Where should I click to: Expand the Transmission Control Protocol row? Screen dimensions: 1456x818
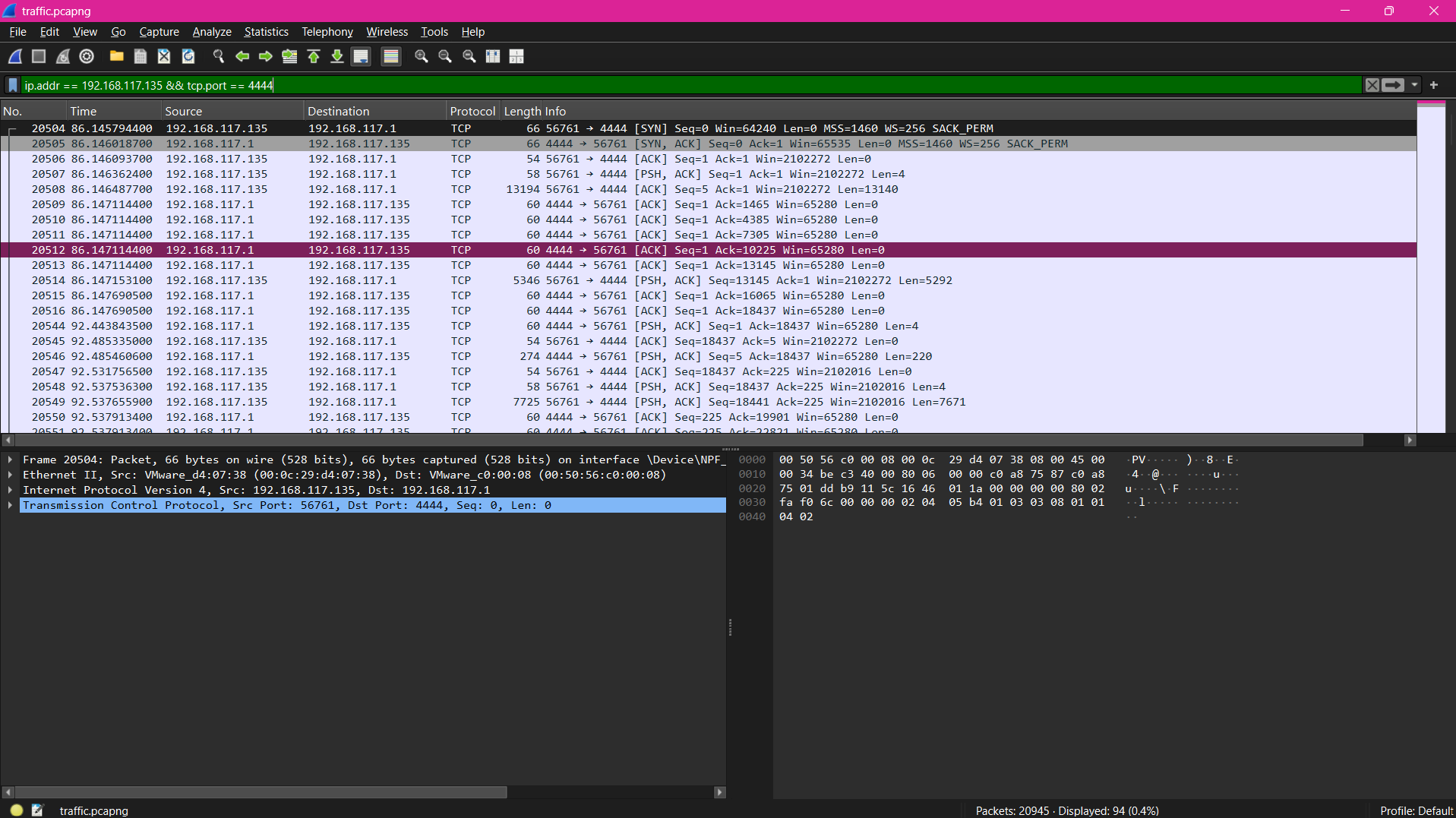click(x=10, y=505)
